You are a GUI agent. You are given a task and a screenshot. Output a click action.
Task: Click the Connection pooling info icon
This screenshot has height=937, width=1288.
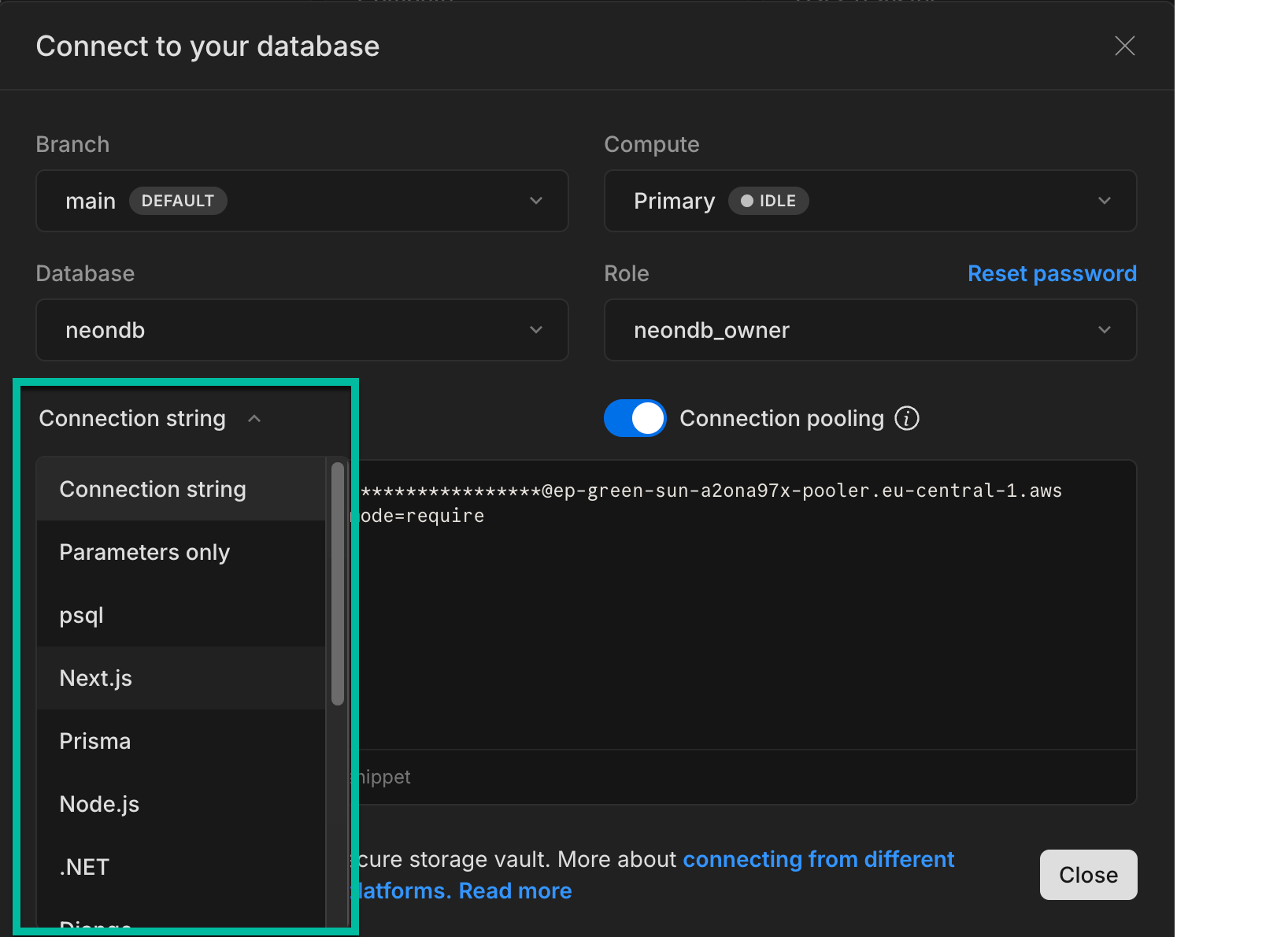point(907,418)
